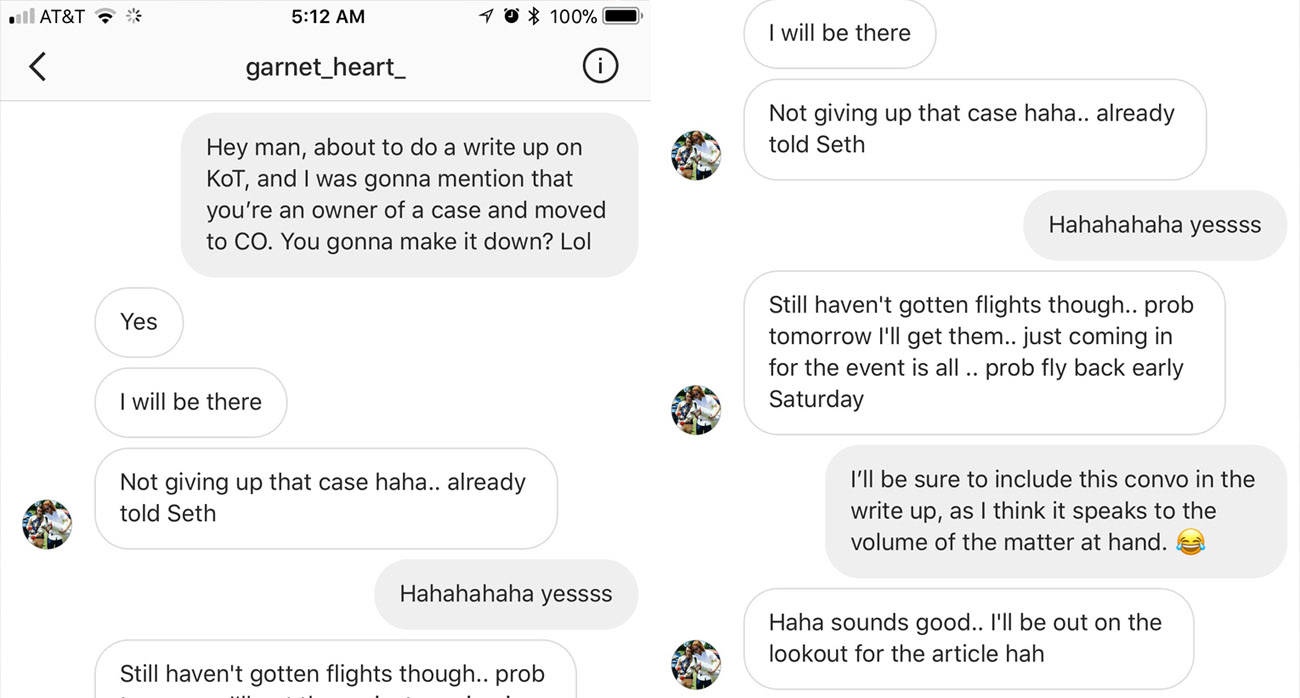
Task: Tap the avatar beside the right 'already told Seth' message
Action: tap(696, 155)
